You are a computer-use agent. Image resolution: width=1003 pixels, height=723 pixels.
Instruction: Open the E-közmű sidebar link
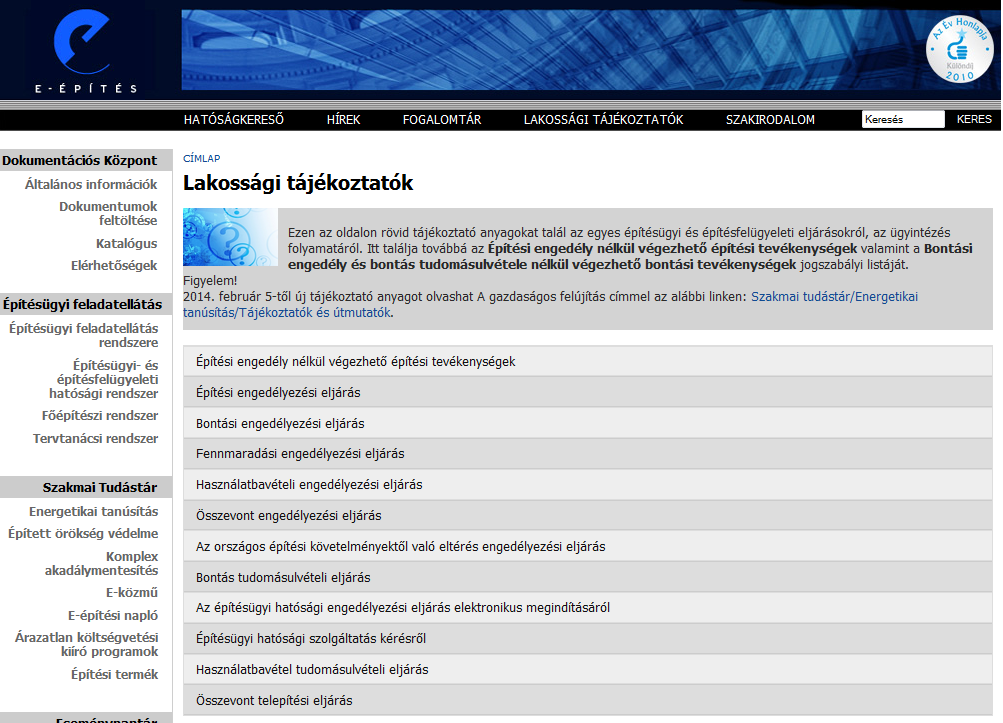pos(132,592)
